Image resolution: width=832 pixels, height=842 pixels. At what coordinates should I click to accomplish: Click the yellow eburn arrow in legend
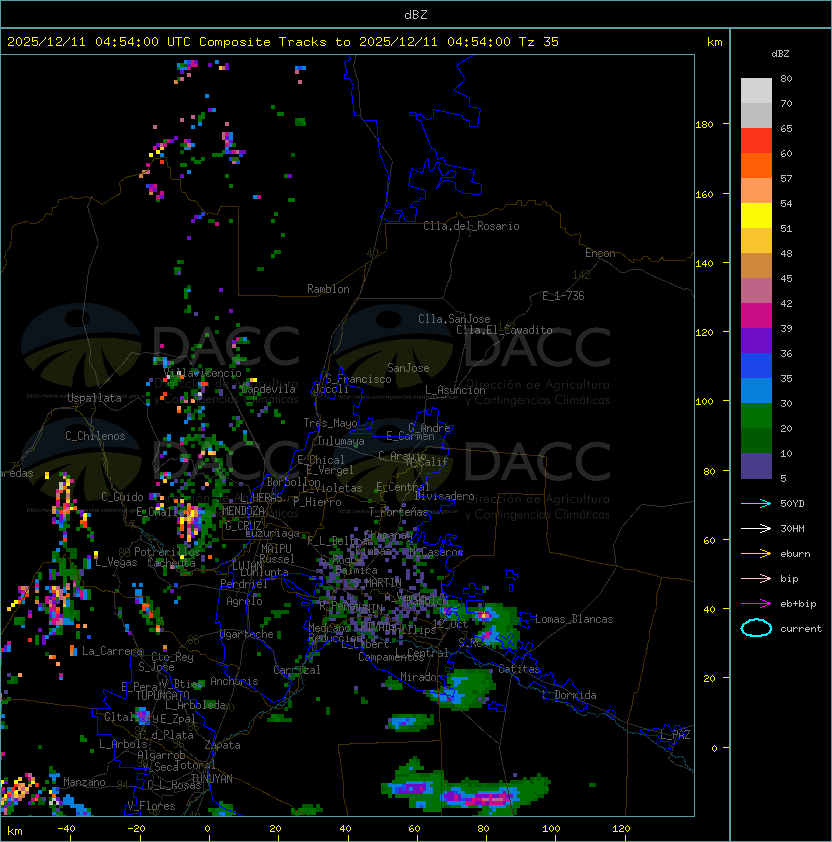756,553
